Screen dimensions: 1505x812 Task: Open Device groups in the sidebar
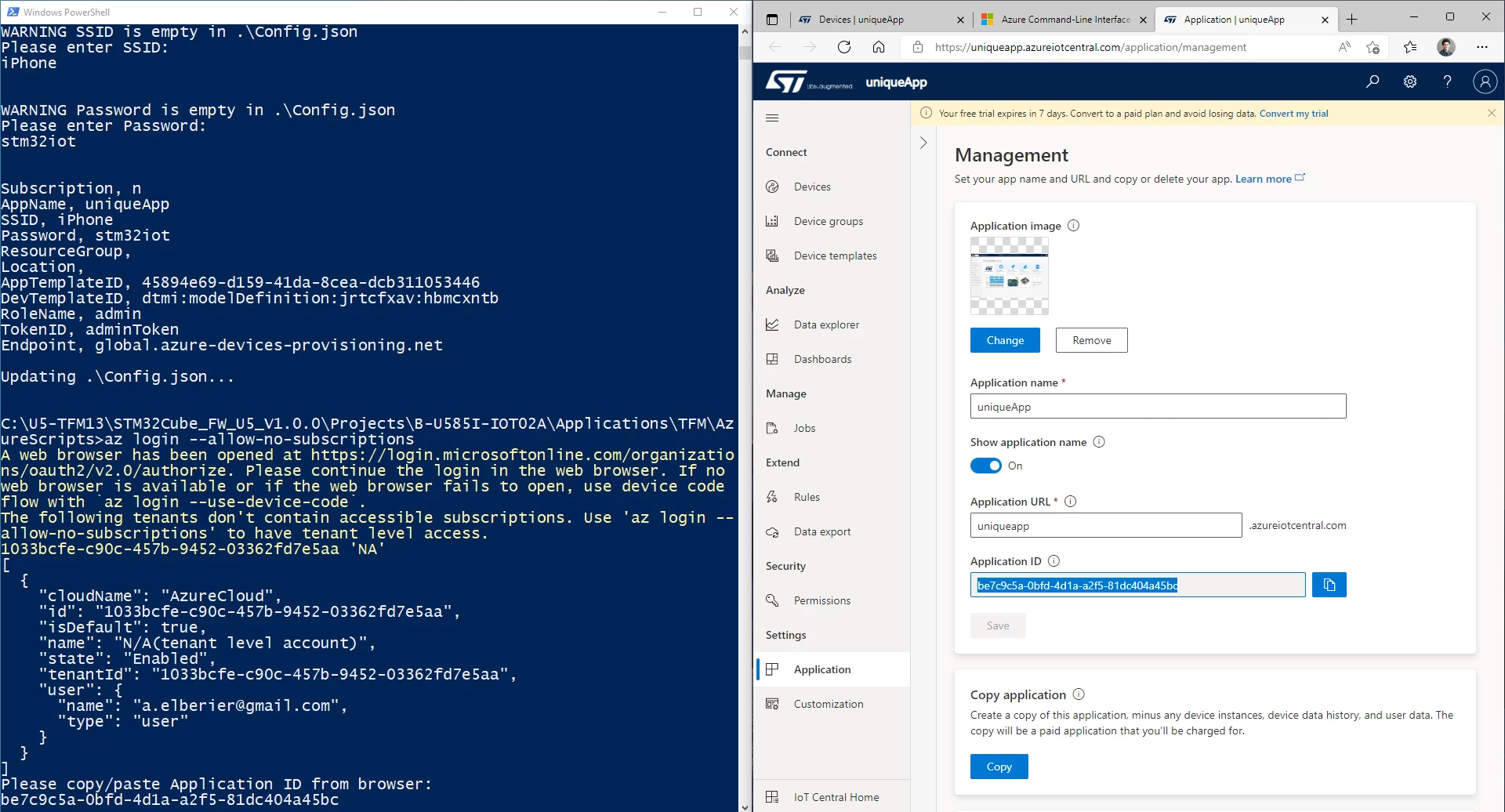[x=831, y=221]
